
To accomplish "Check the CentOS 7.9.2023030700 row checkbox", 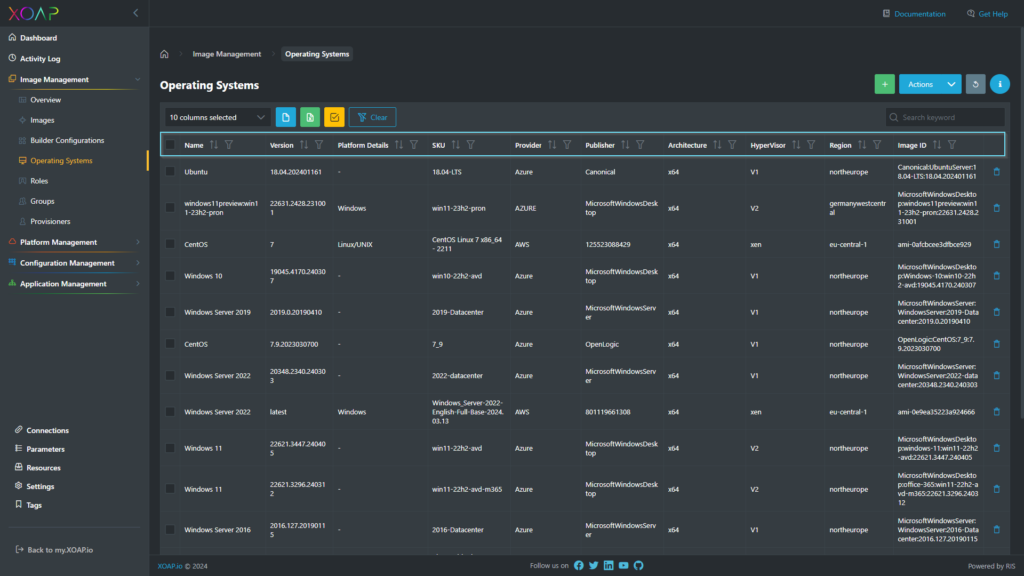I will coord(170,344).
